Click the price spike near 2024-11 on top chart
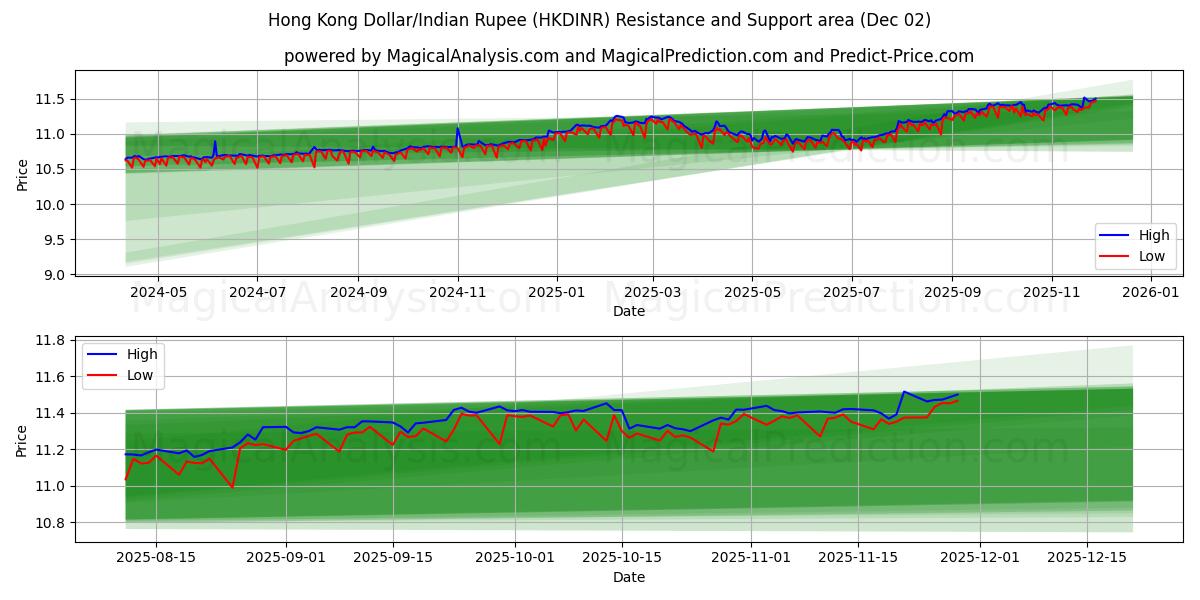 click(458, 128)
